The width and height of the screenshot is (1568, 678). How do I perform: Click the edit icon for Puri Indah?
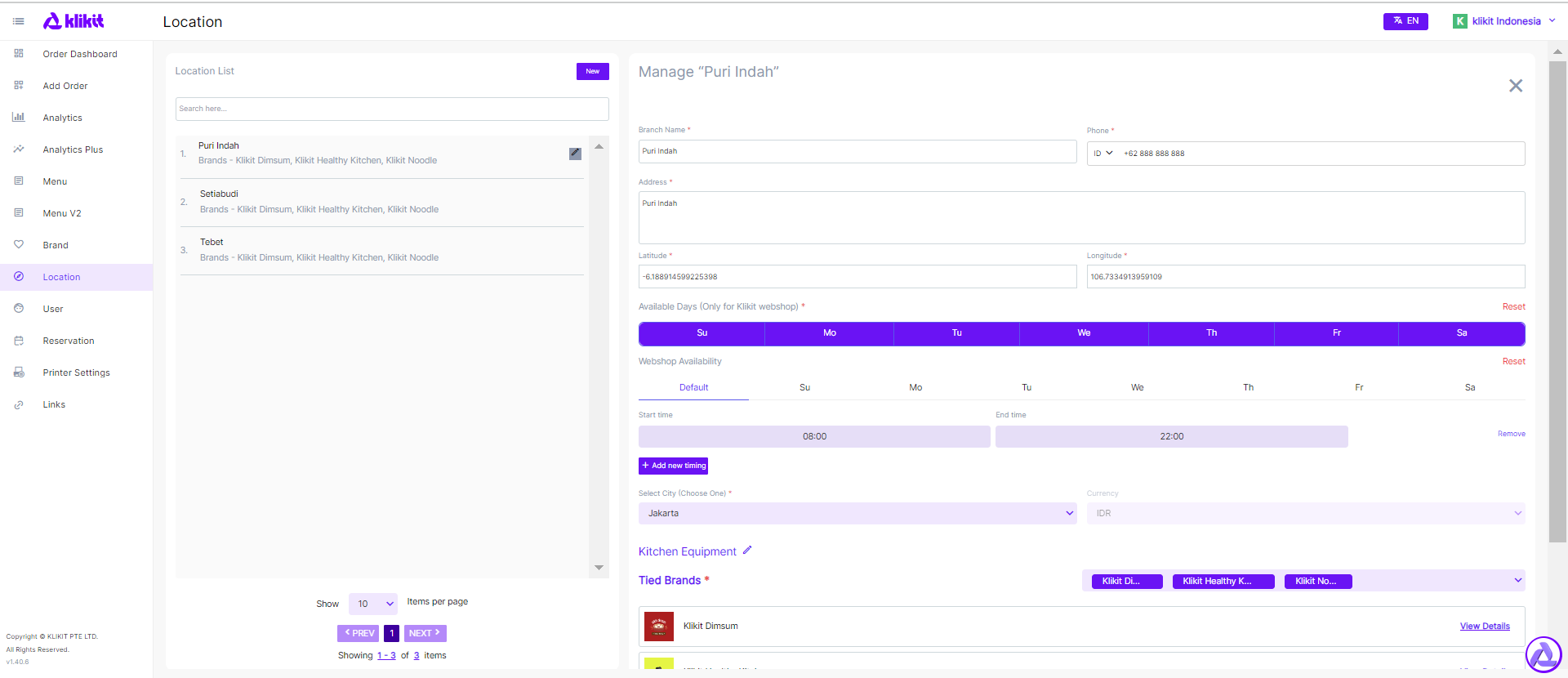[x=575, y=154]
